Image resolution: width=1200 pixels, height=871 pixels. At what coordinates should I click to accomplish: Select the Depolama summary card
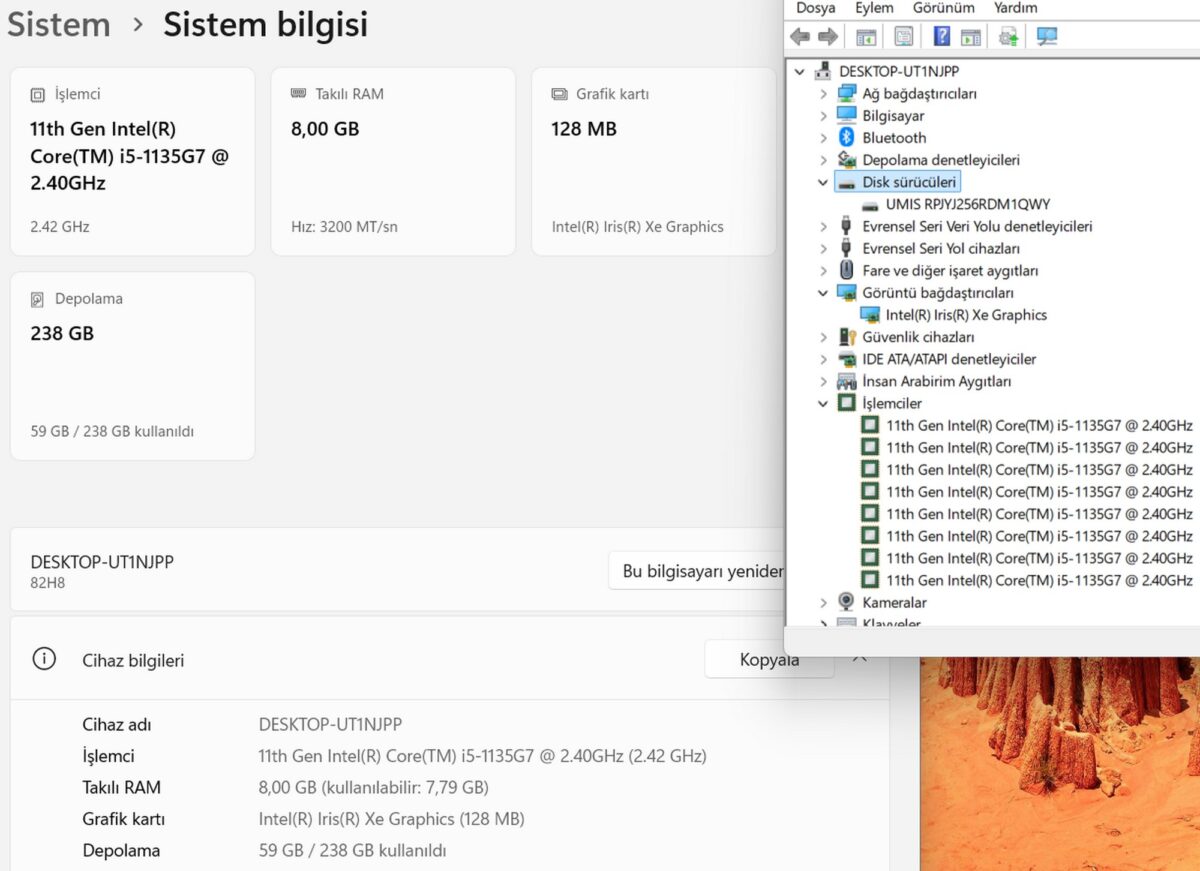132,366
